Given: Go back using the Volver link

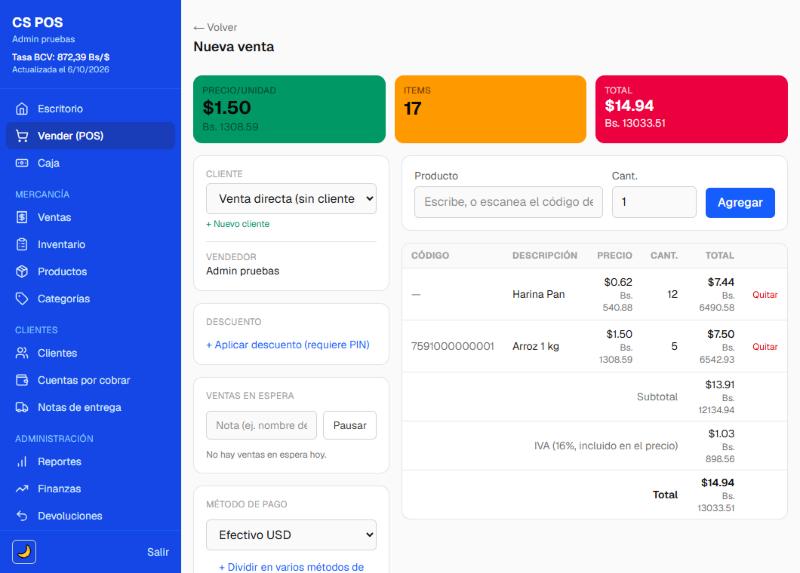Looking at the screenshot, I should (x=215, y=28).
